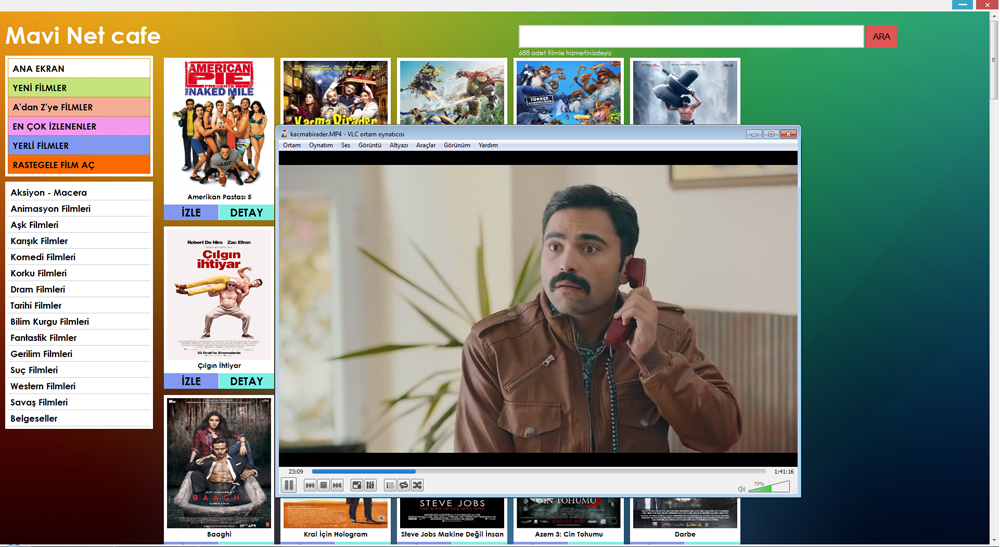Click DETAY for Amerikan Pastası 5
The image size is (1000, 547).
click(246, 213)
